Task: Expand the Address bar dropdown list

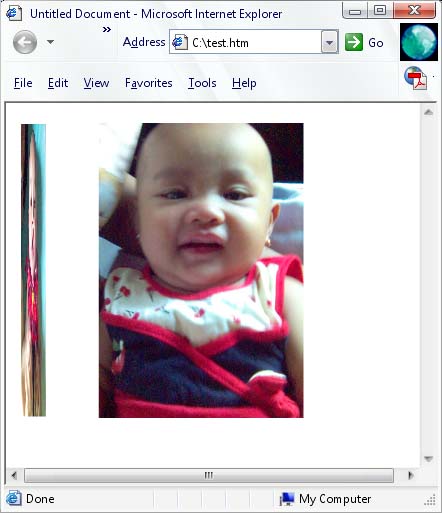Action: click(x=329, y=42)
